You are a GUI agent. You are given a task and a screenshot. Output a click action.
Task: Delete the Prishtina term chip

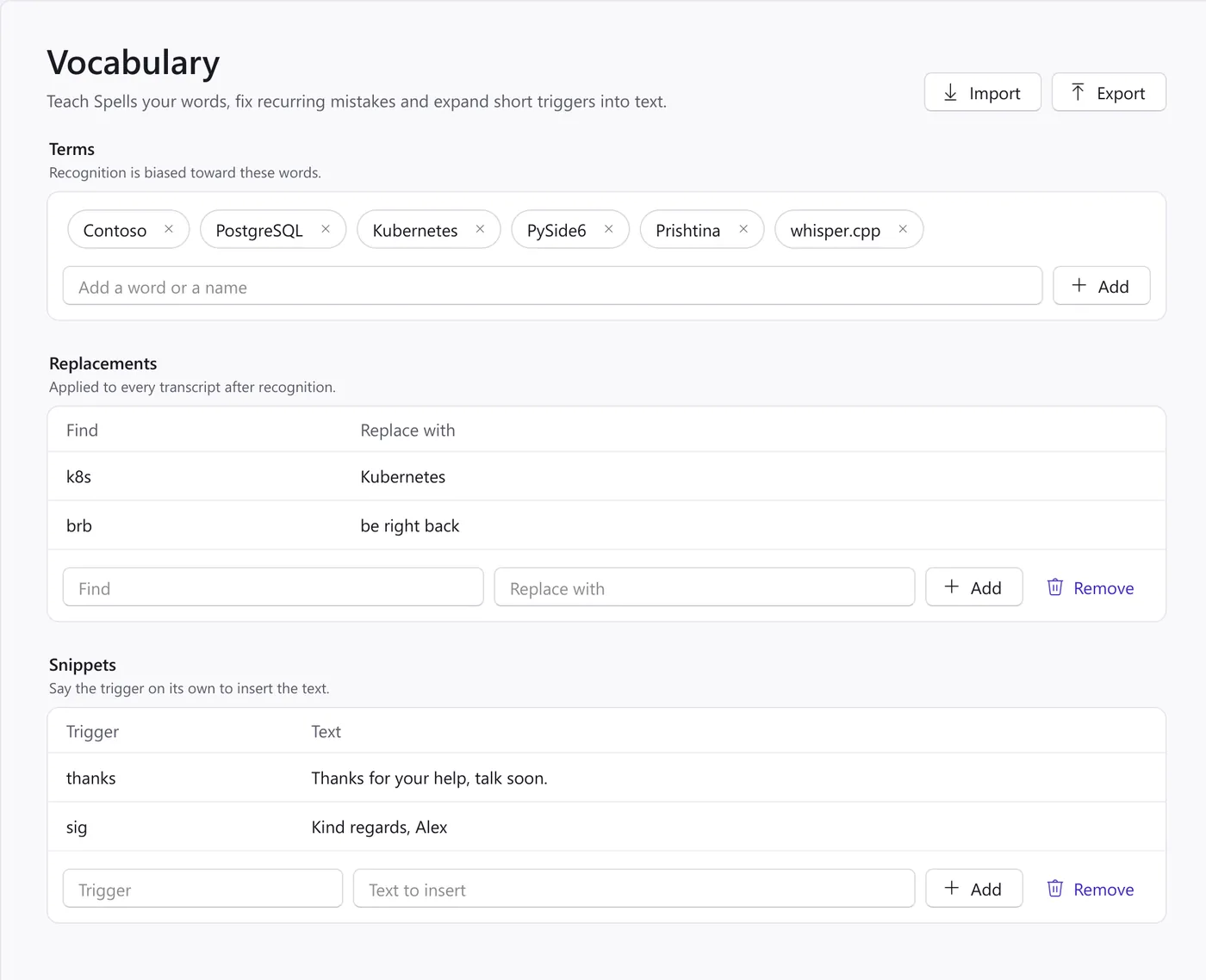(743, 229)
